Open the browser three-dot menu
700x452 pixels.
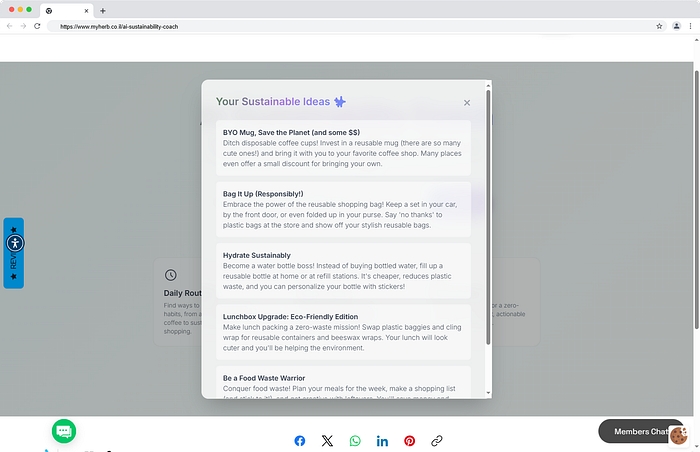pyautogui.click(x=690, y=26)
